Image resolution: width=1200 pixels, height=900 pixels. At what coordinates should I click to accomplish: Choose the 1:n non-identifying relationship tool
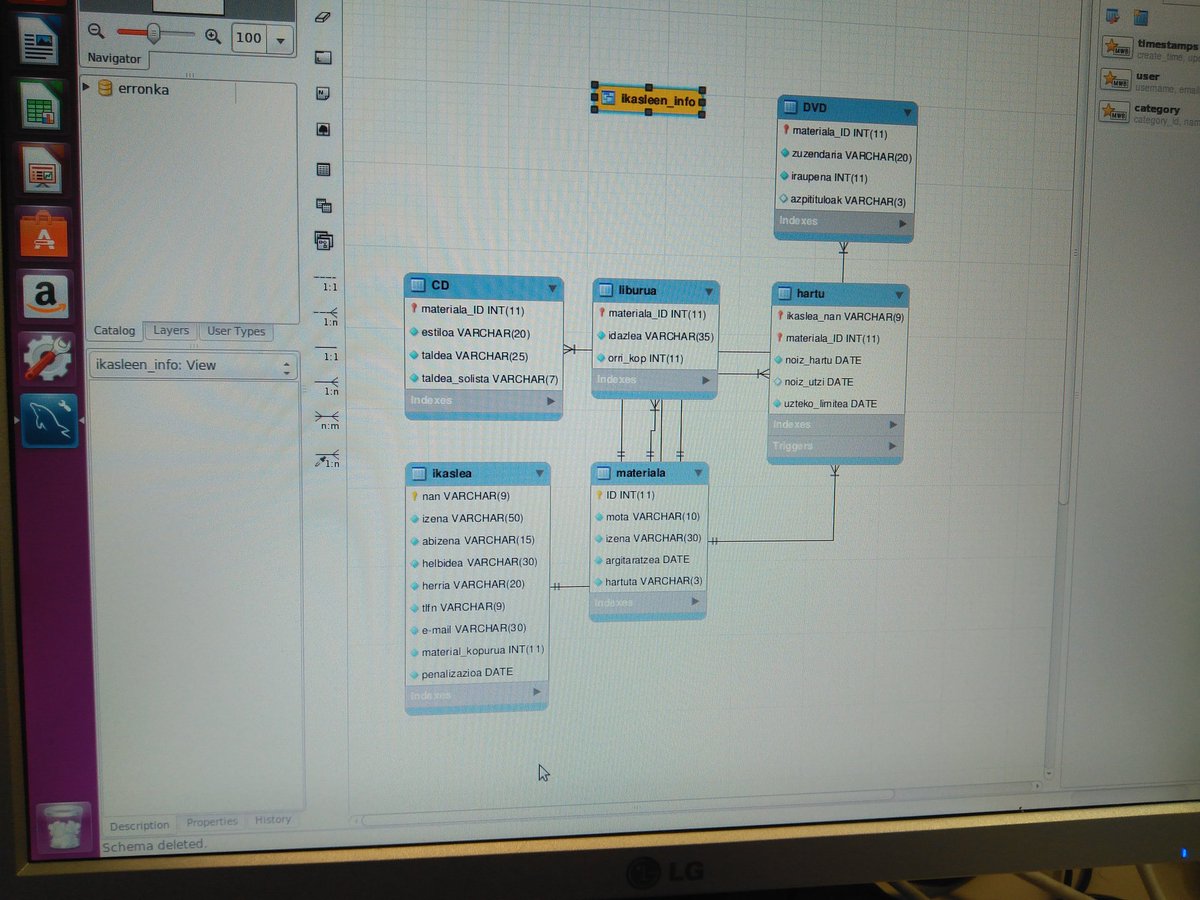(x=327, y=316)
